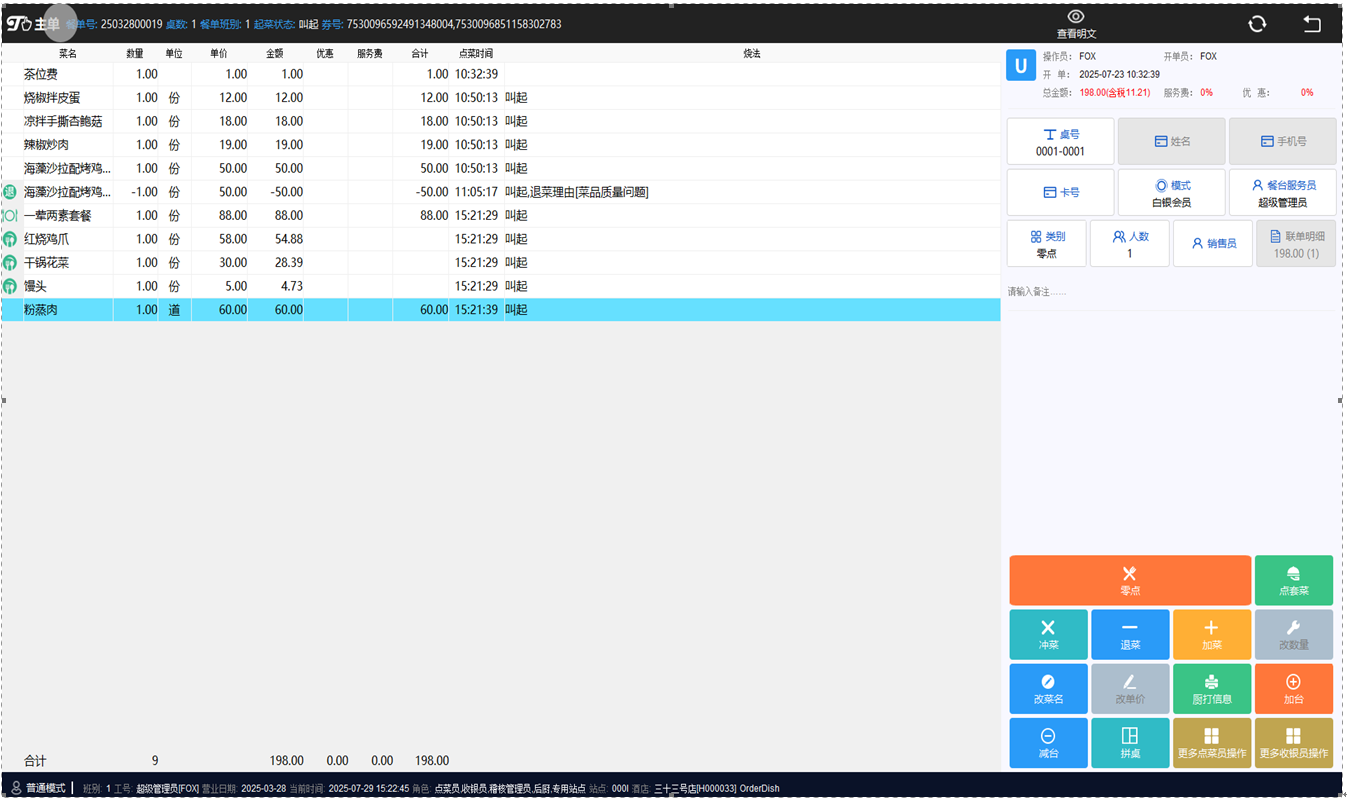Click the orange 零点 order button
This screenshot has height=800, width=1347.
pyautogui.click(x=1130, y=580)
